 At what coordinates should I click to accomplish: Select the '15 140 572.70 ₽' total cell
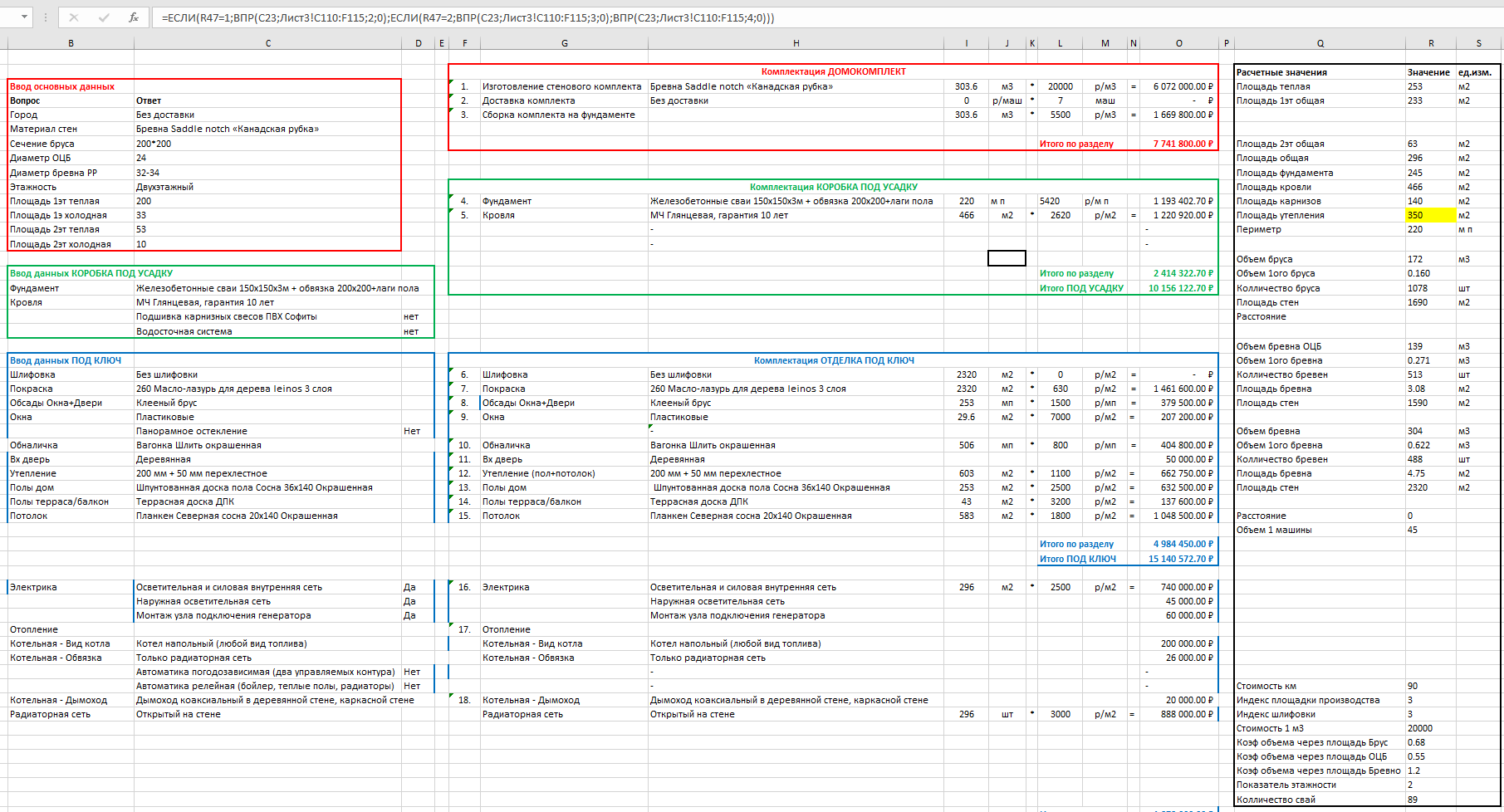[1180, 559]
